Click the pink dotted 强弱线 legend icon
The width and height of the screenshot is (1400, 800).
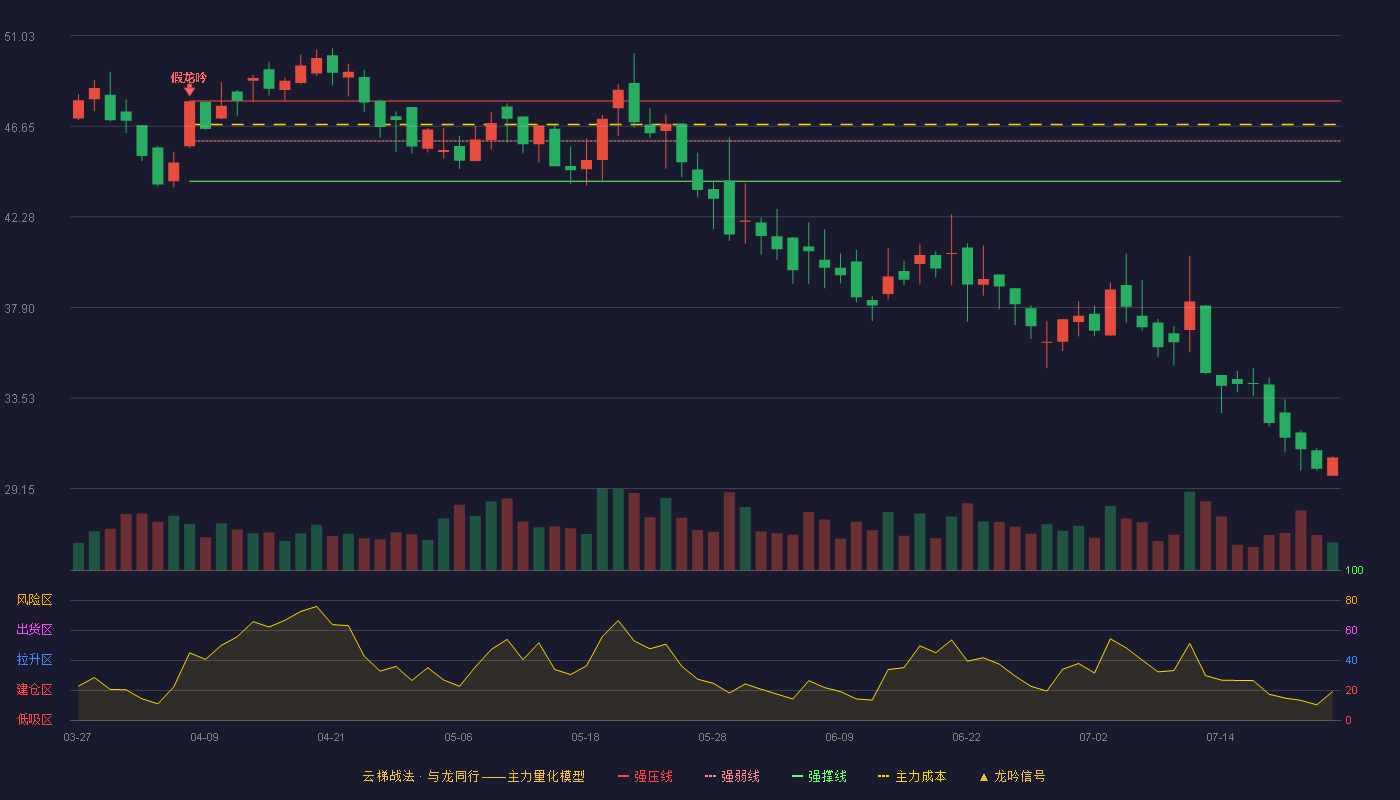710,777
